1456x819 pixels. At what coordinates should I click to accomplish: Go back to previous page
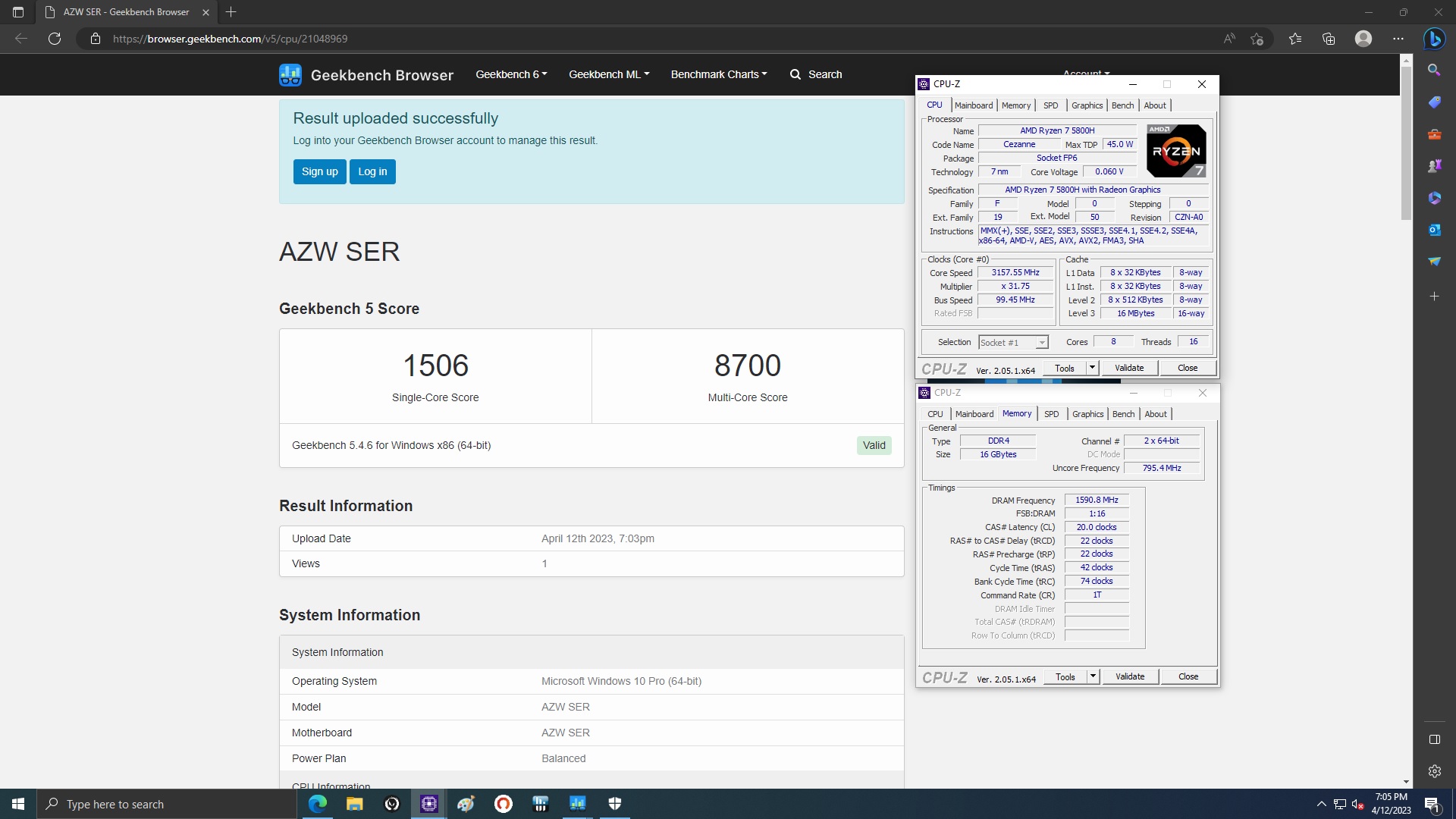21,39
